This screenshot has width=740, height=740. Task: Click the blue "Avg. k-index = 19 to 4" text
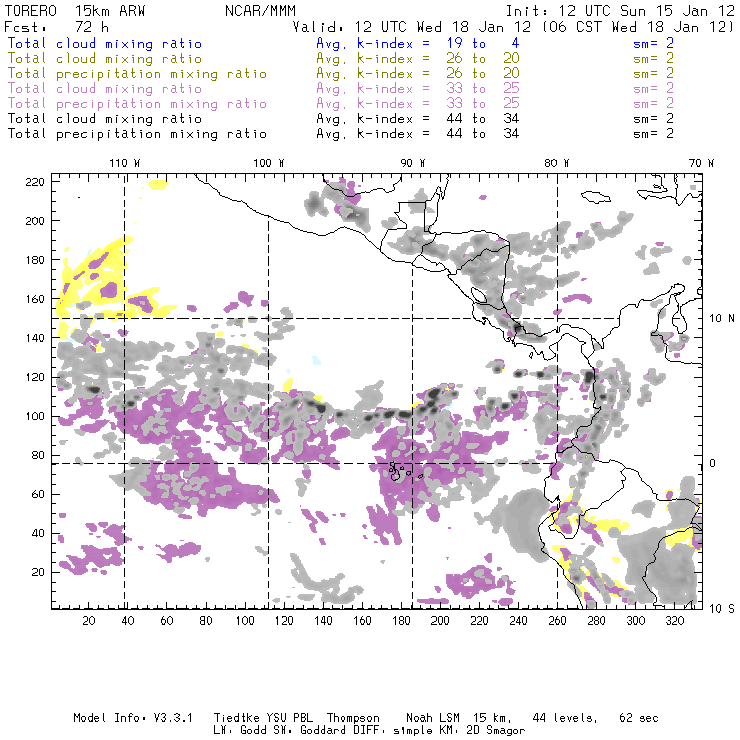418,43
